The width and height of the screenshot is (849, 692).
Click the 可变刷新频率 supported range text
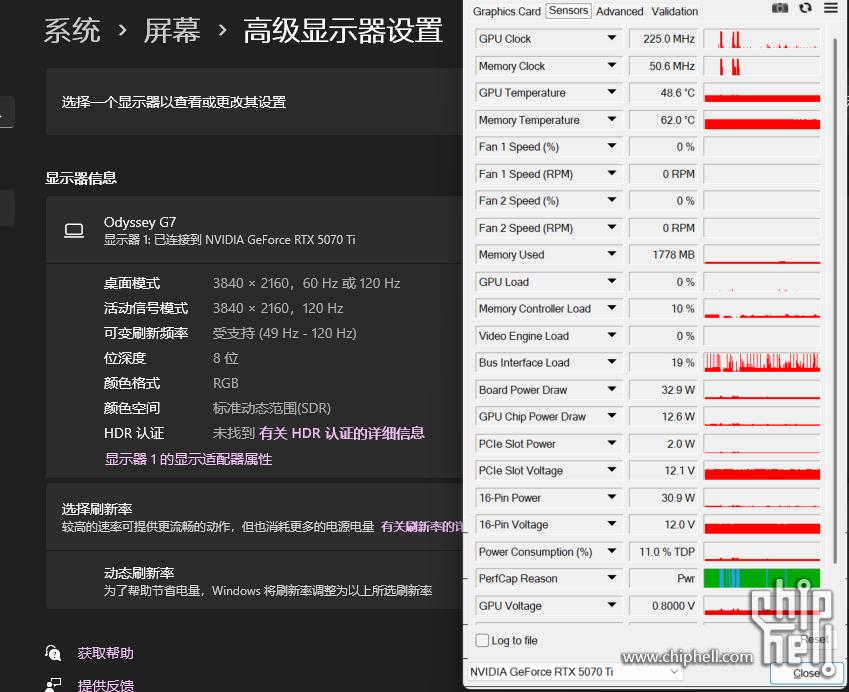tap(284, 333)
